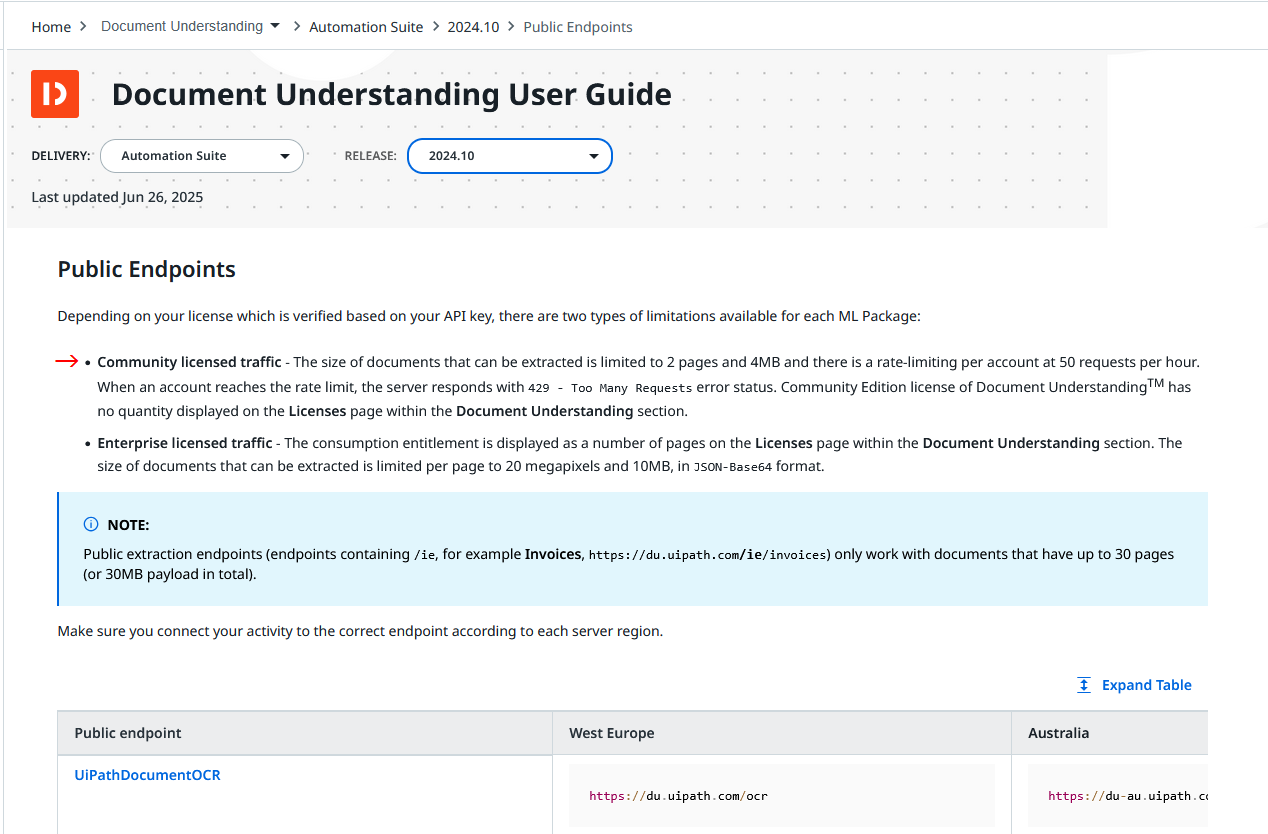Click the info icon beside NOTE
Image resolution: width=1268 pixels, height=834 pixels.
click(x=91, y=525)
